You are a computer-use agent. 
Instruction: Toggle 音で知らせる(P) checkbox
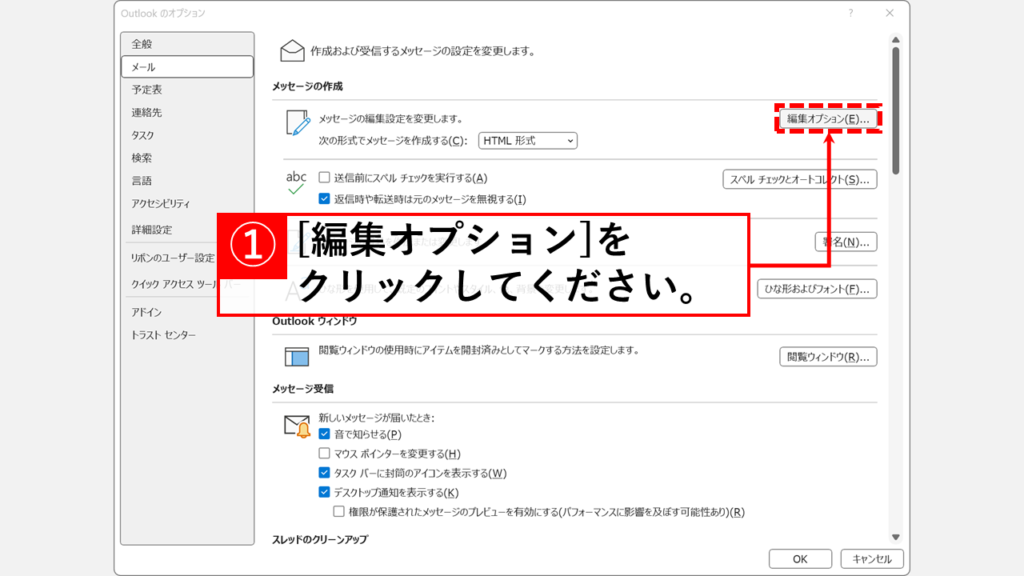[324, 434]
